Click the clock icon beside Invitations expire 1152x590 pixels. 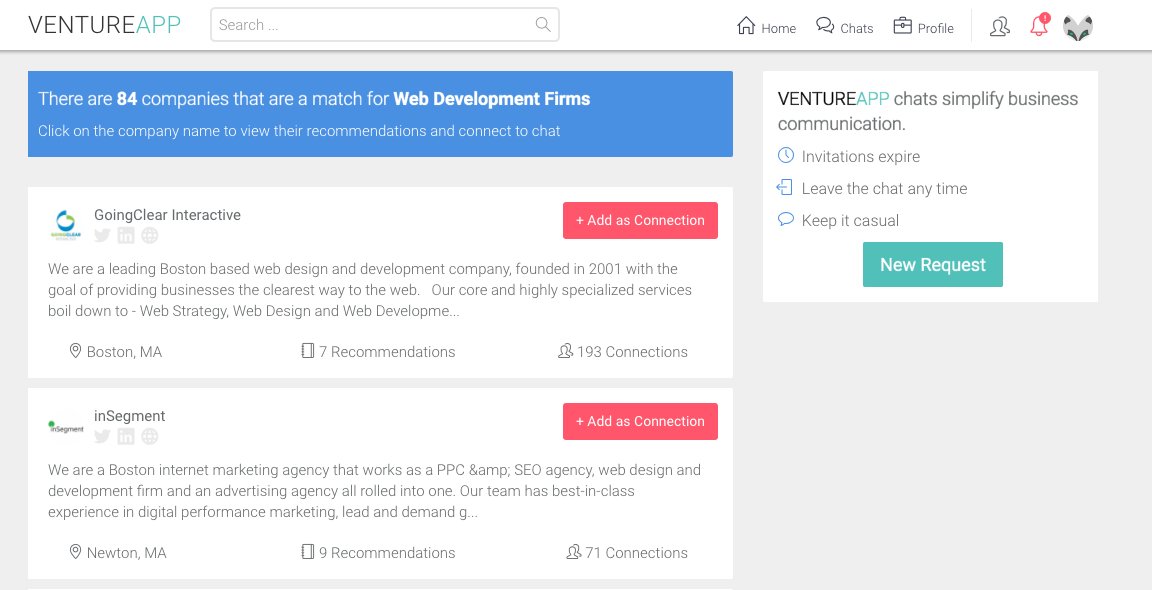click(785, 155)
